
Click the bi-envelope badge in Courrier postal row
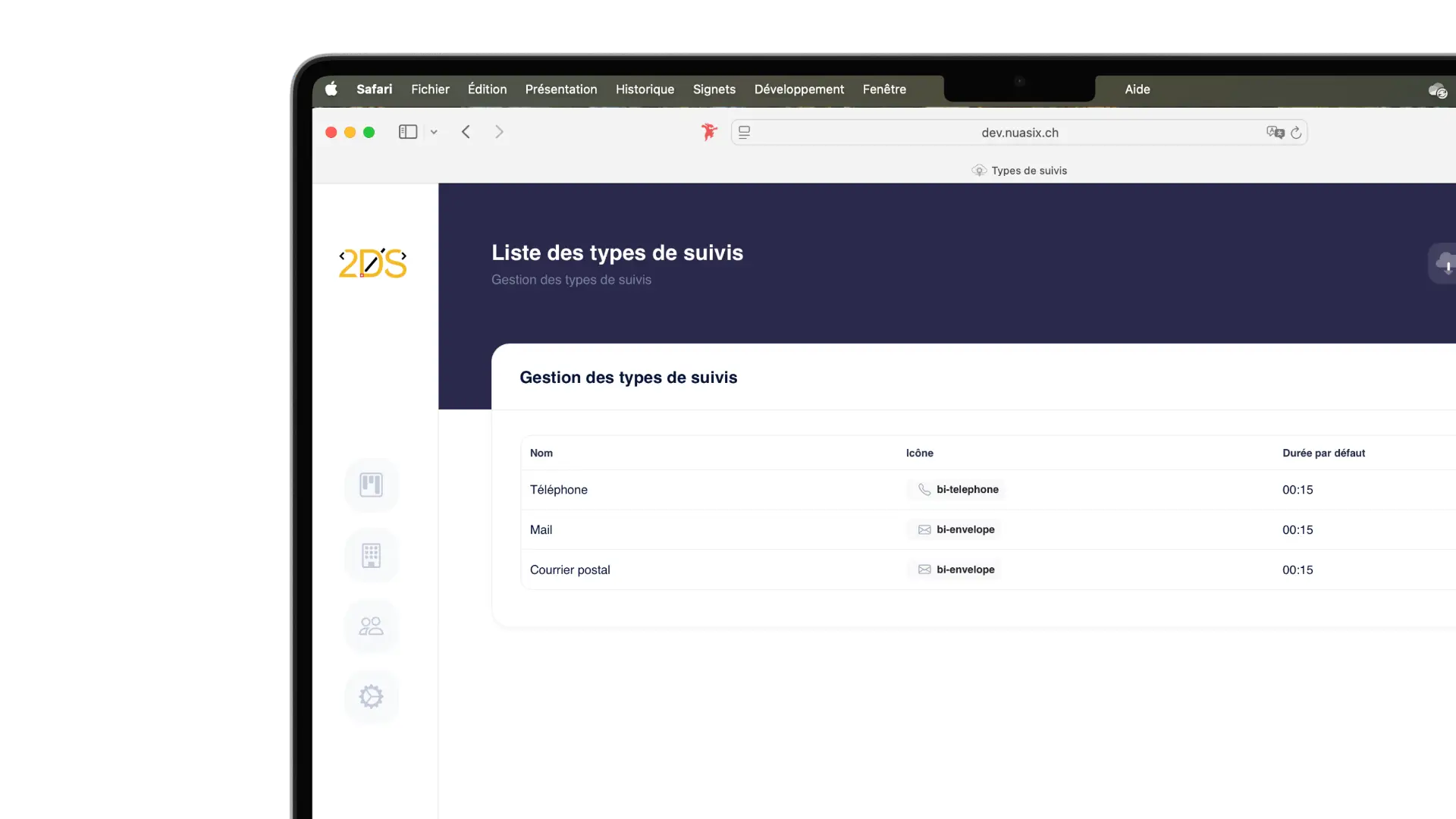click(x=955, y=570)
